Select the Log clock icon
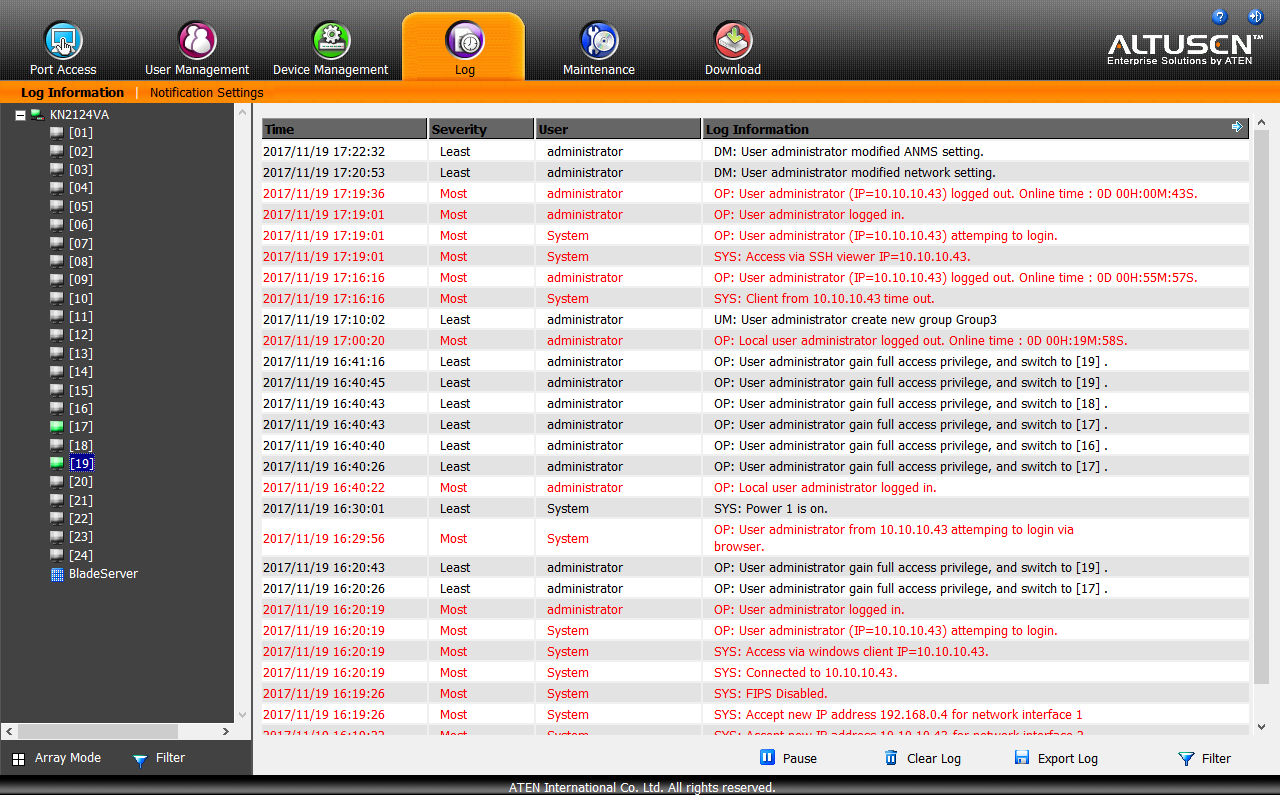1280x800 pixels. (464, 41)
